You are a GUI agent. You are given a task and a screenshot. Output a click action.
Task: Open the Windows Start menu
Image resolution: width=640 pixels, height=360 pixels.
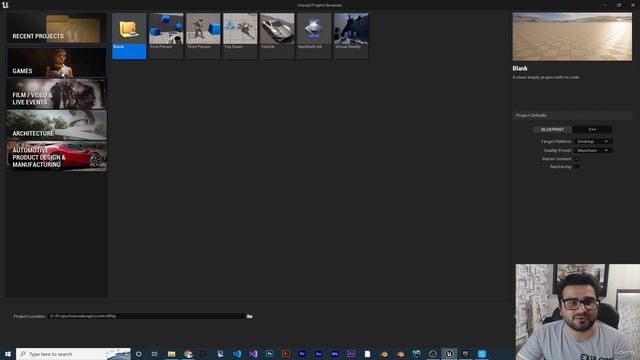[7, 354]
